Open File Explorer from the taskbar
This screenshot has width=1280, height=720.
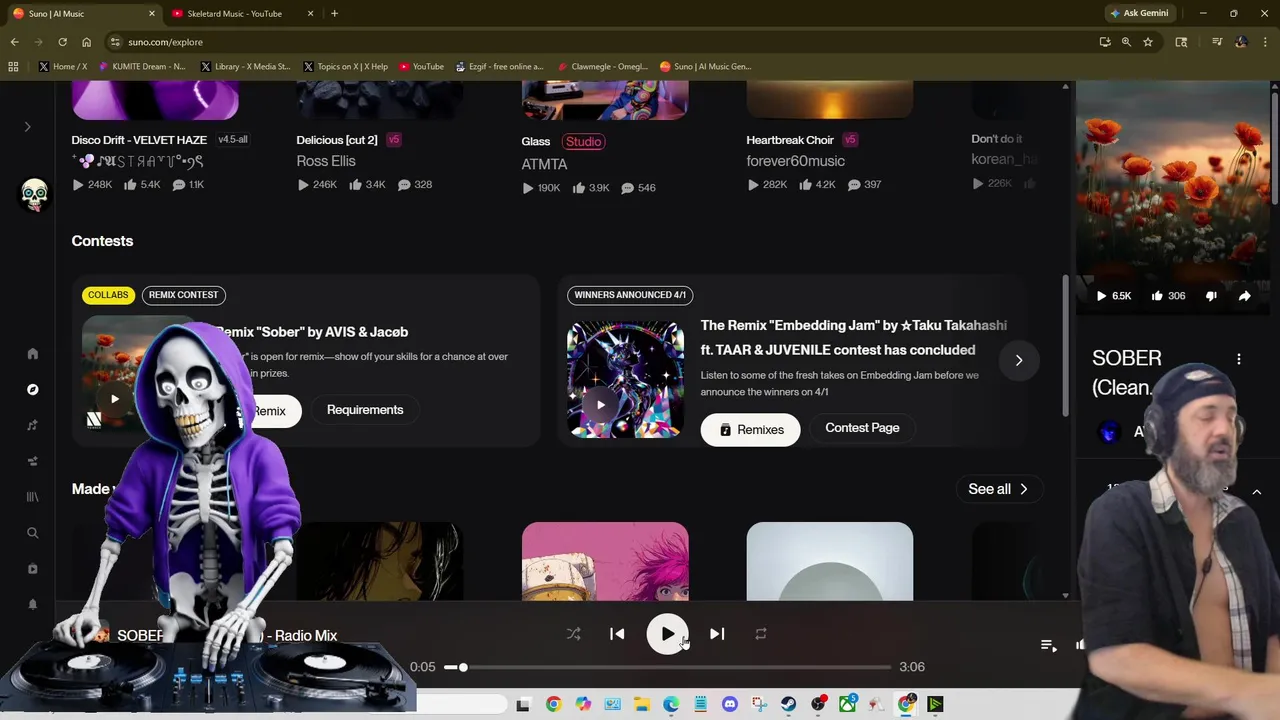click(641, 705)
